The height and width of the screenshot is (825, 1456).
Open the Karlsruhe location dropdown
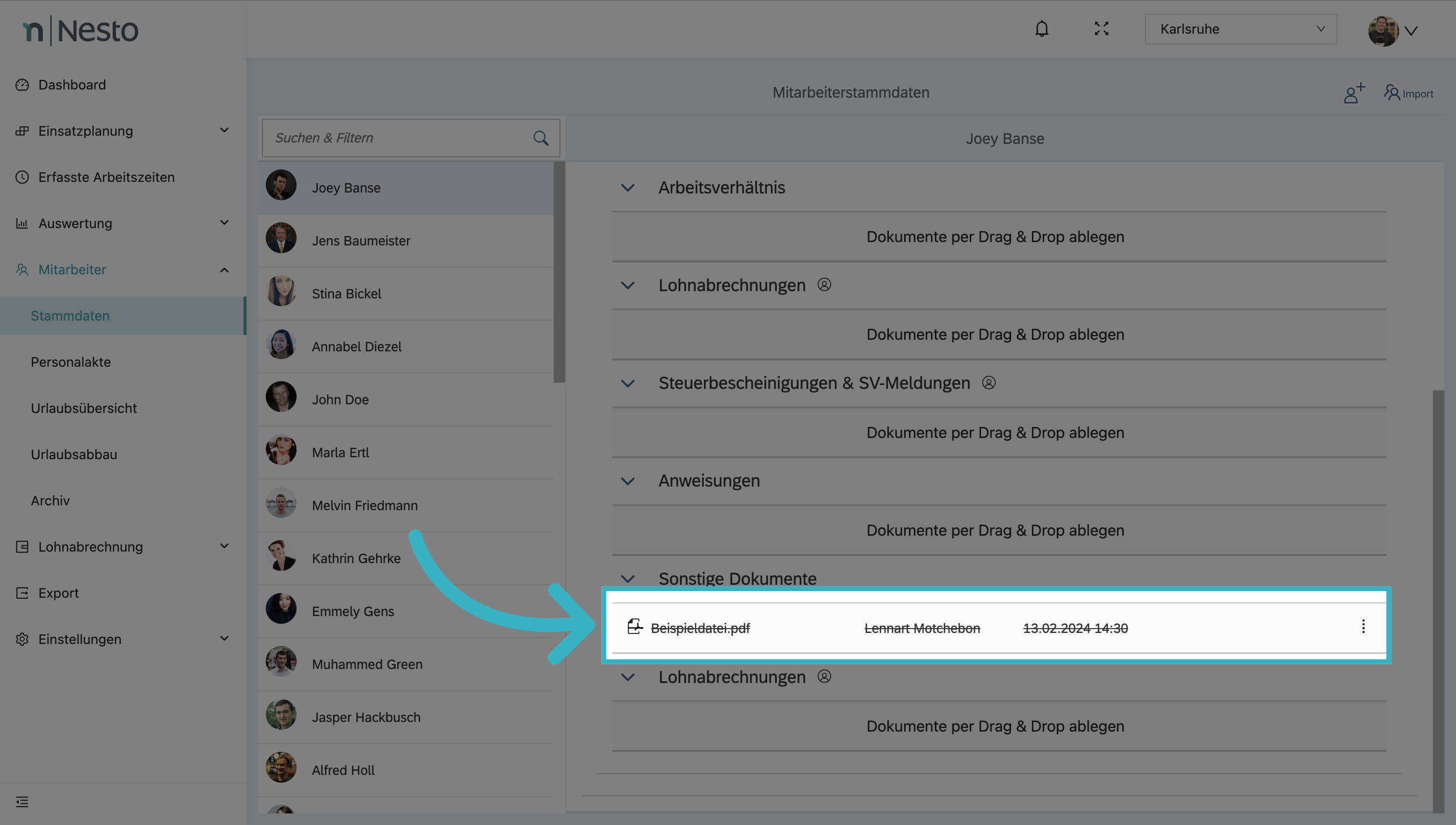[1240, 29]
